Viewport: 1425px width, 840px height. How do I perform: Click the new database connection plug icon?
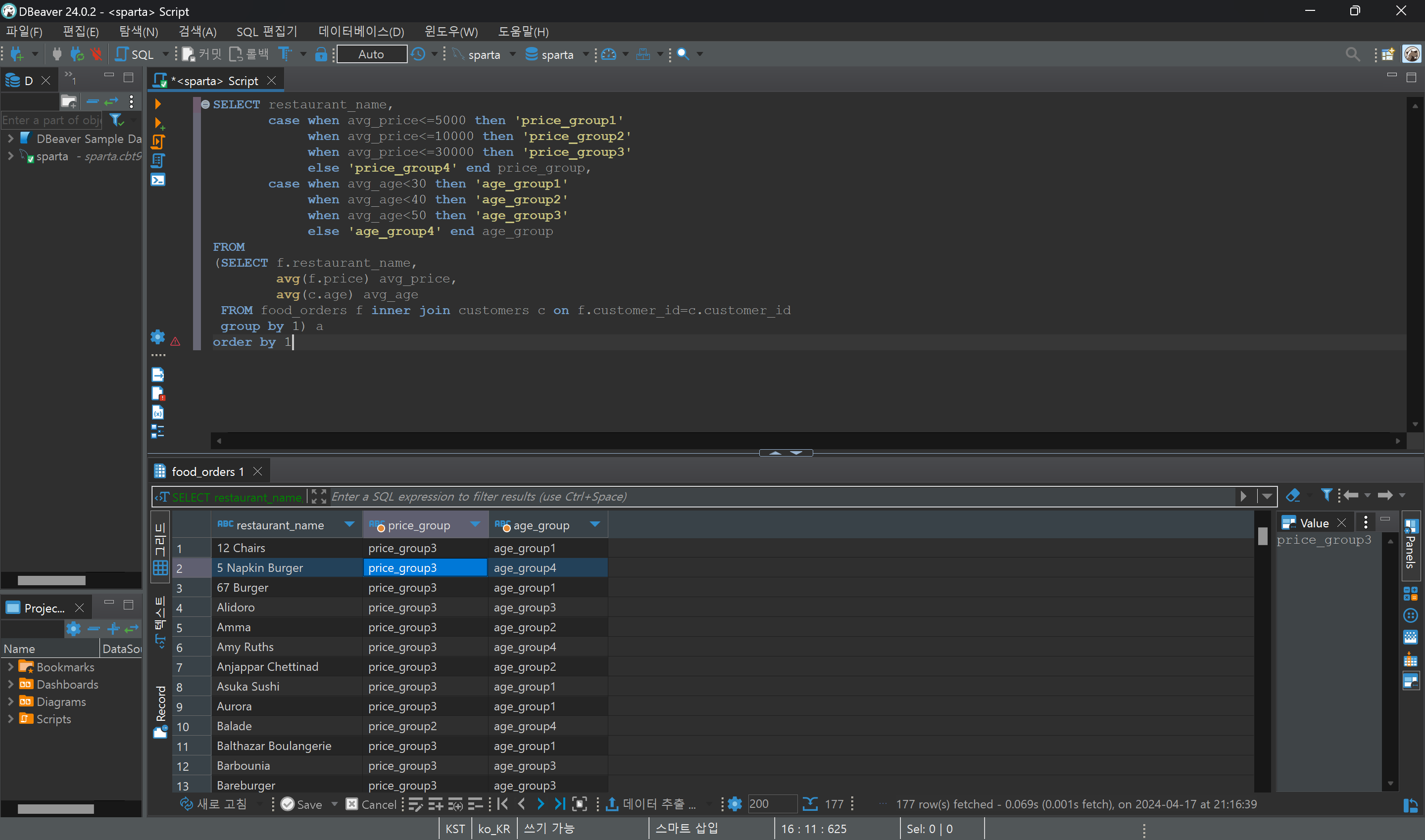tap(16, 54)
